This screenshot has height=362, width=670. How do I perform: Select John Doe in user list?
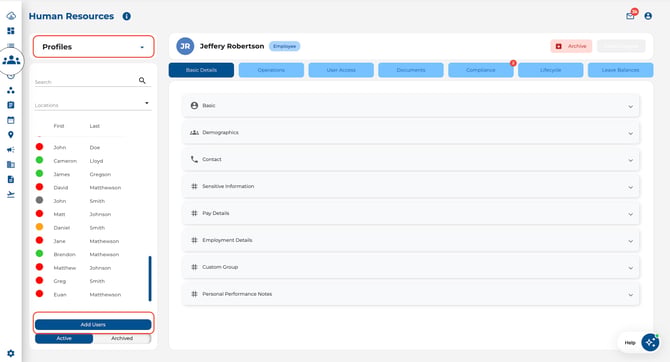click(x=81, y=147)
